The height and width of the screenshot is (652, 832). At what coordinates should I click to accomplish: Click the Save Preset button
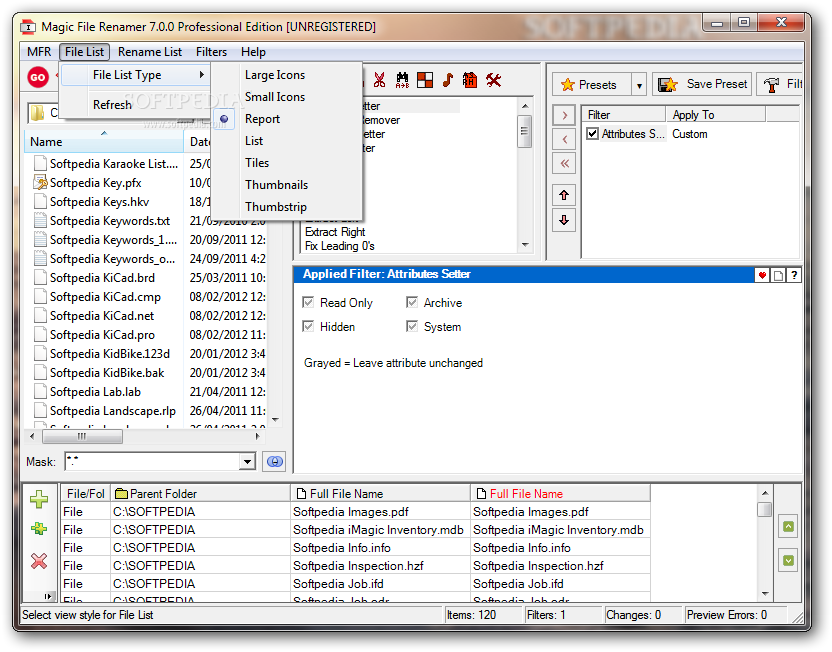[x=702, y=84]
